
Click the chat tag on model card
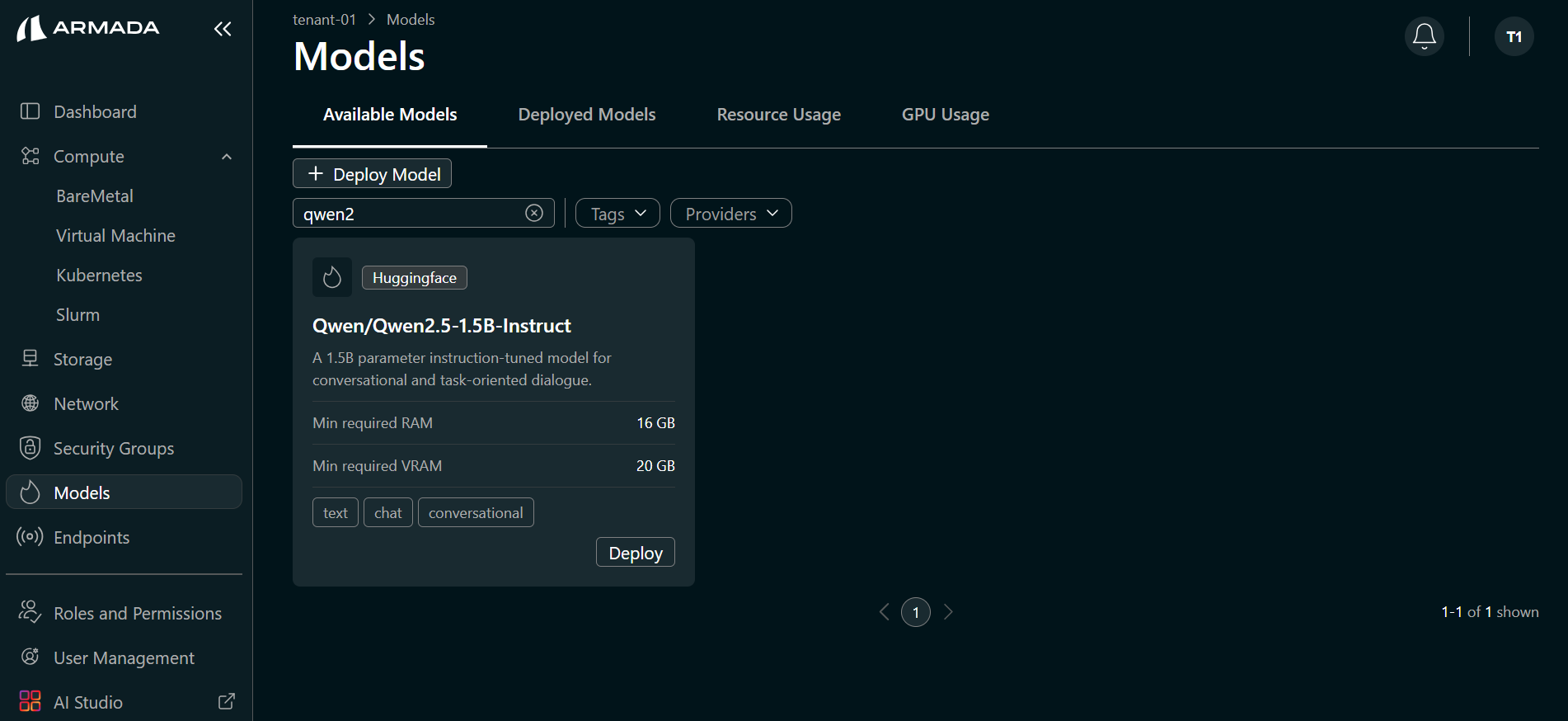[388, 512]
